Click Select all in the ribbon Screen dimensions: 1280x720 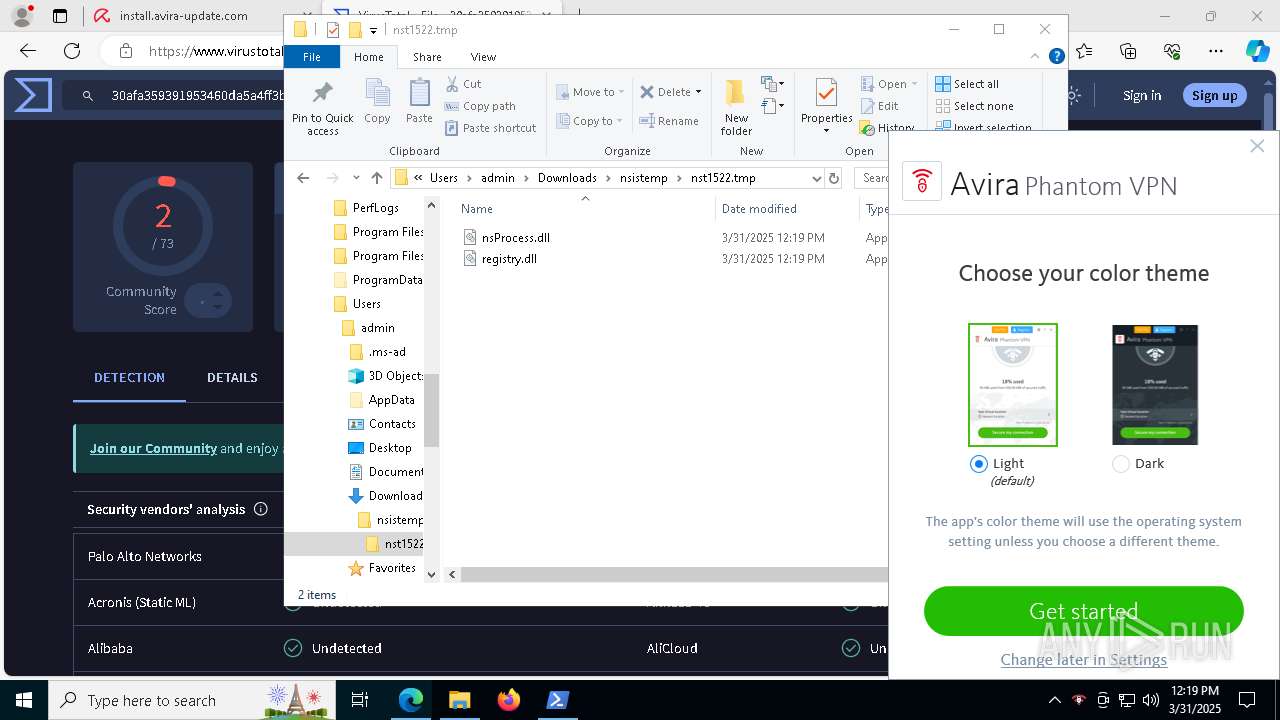pos(967,84)
